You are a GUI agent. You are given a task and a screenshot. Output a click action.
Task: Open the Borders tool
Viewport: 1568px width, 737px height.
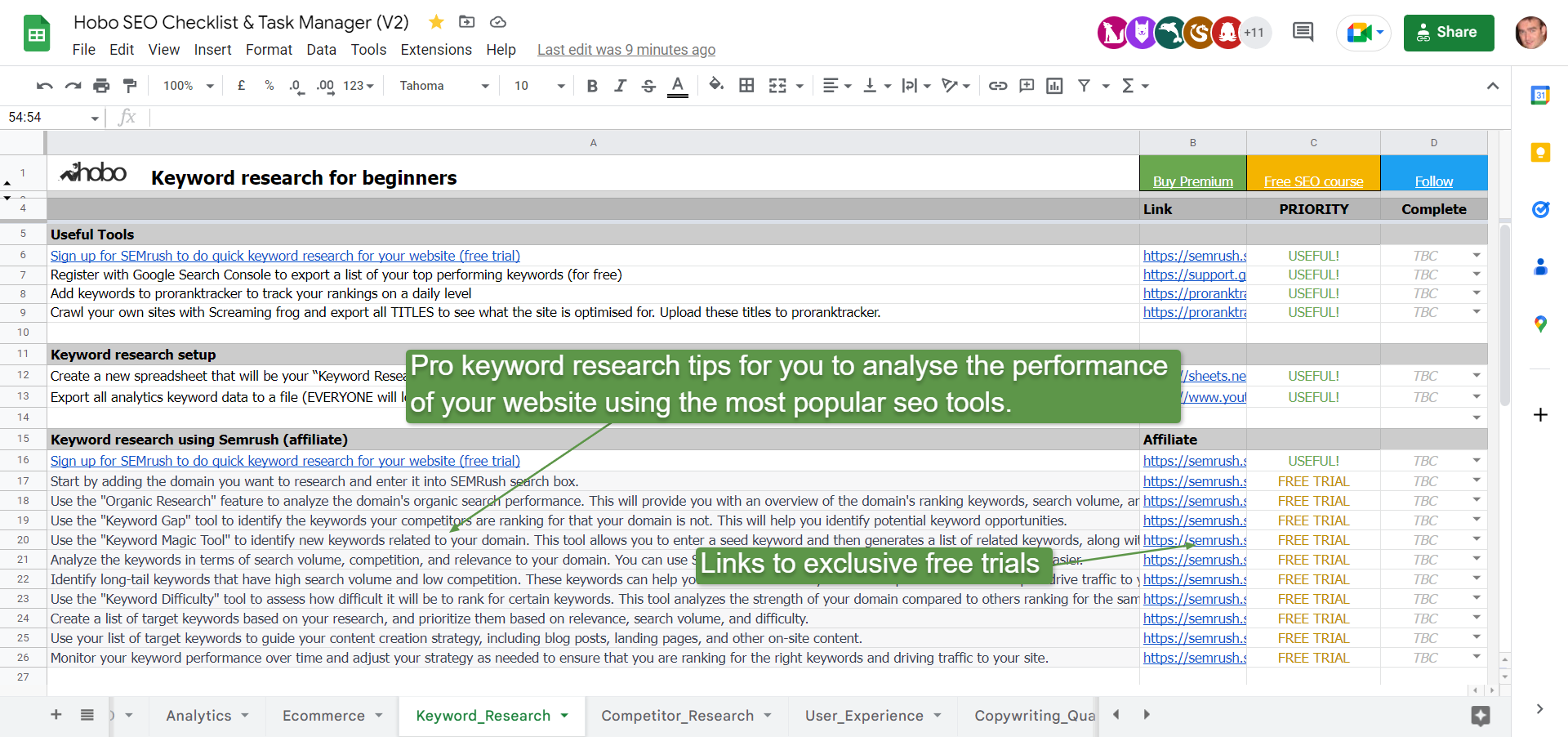[746, 86]
